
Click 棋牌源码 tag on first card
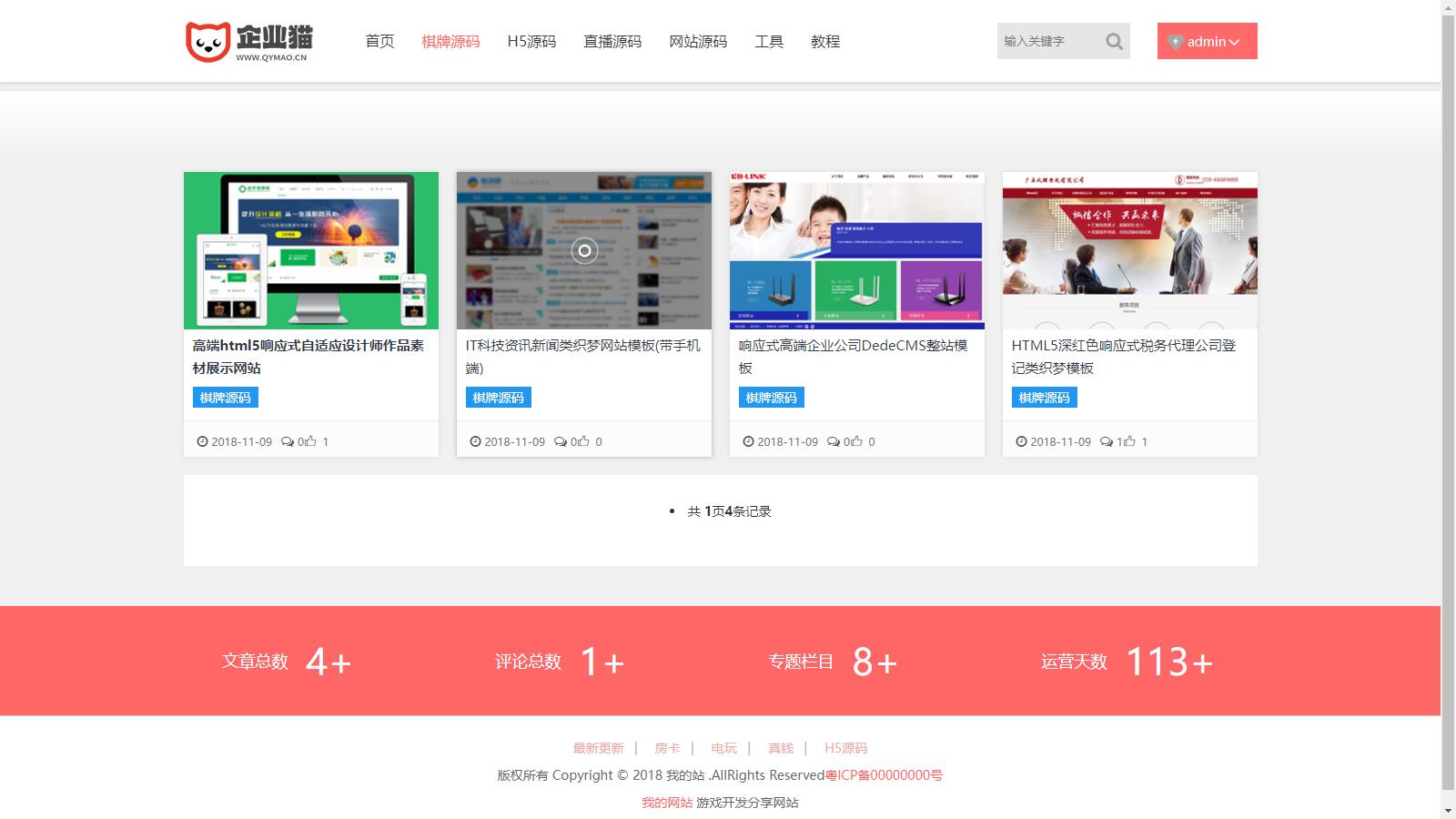tap(225, 398)
